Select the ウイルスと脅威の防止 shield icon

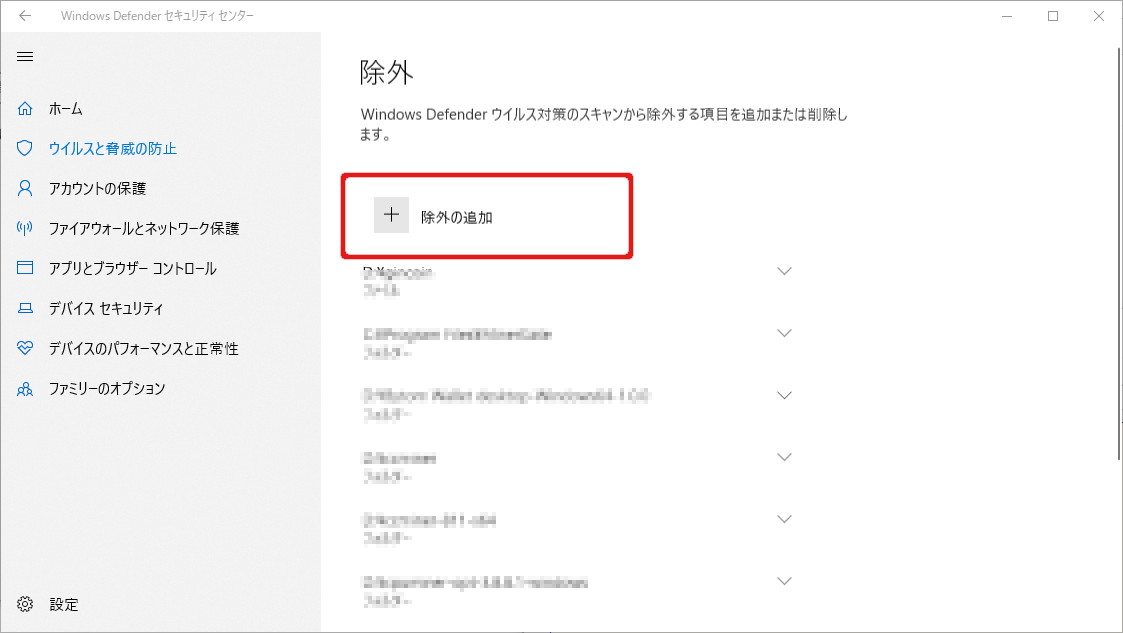pyautogui.click(x=25, y=148)
